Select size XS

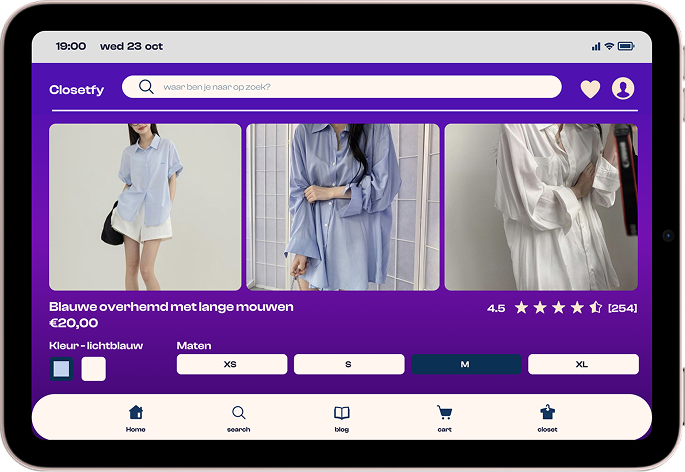click(231, 364)
